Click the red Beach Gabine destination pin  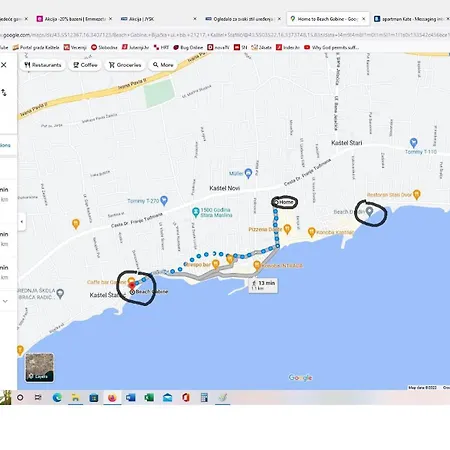coord(132,285)
